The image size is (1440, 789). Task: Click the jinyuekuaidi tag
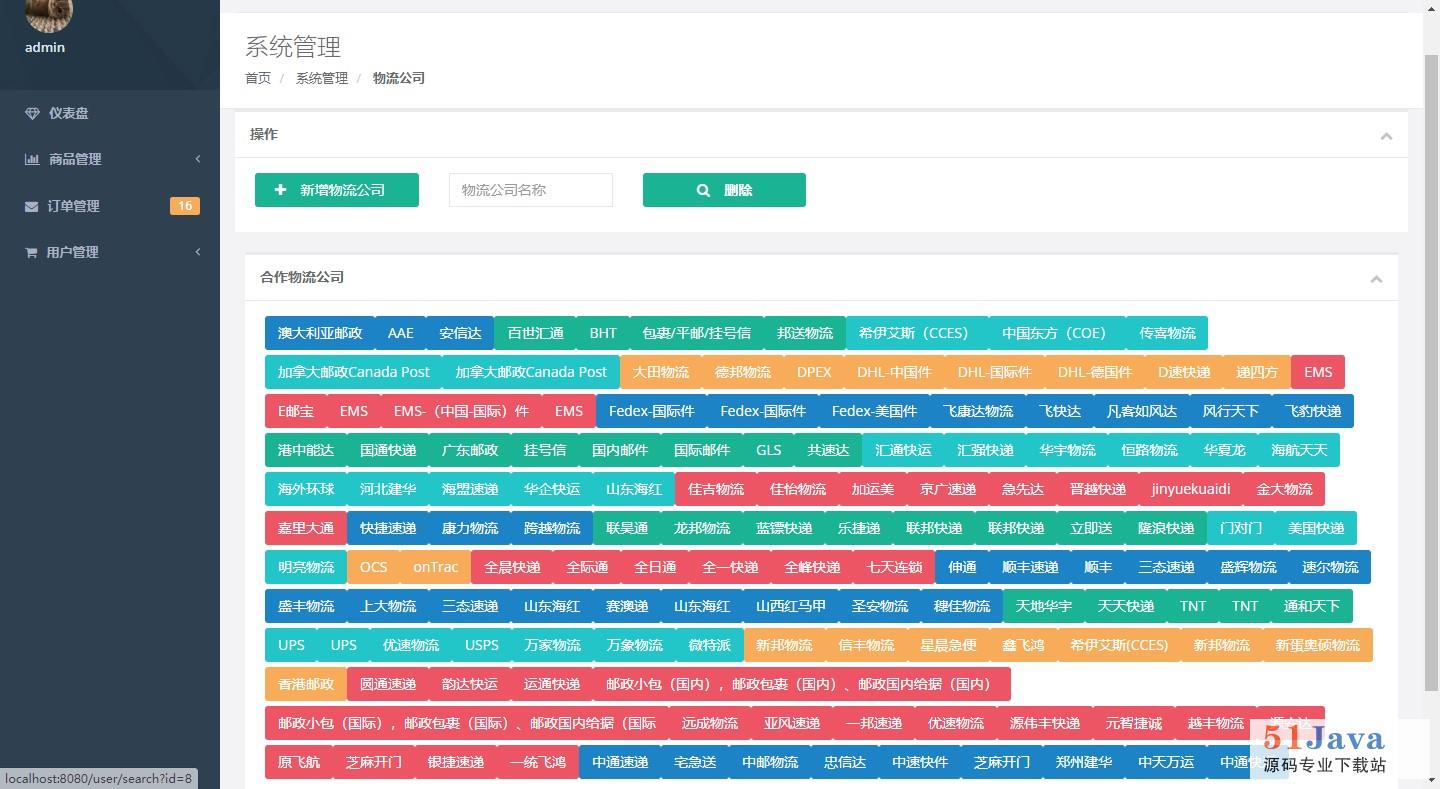click(1191, 489)
